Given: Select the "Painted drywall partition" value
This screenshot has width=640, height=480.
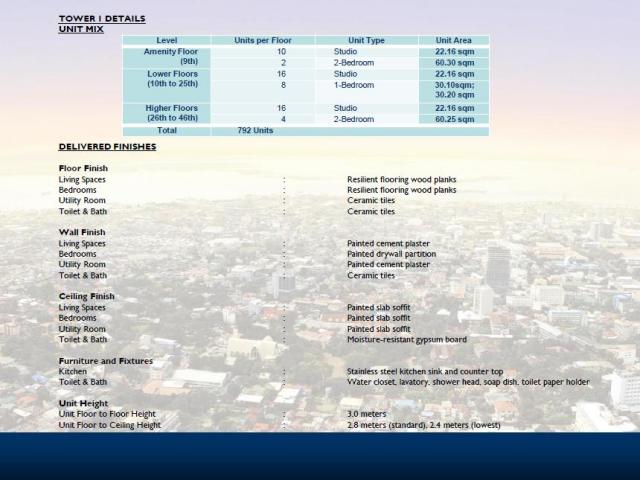Looking at the screenshot, I should point(391,254).
